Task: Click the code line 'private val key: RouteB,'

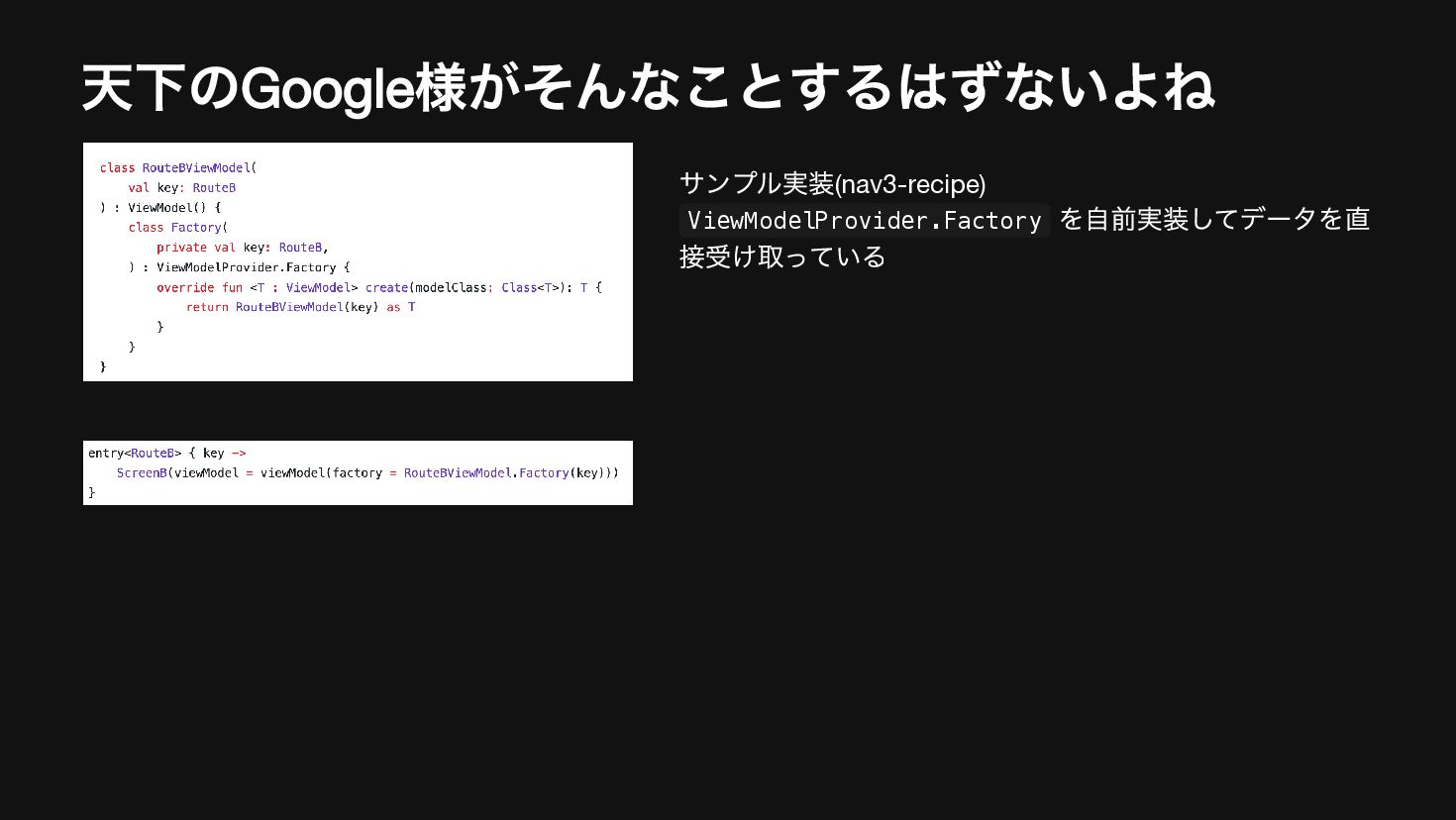Action: coord(242,248)
